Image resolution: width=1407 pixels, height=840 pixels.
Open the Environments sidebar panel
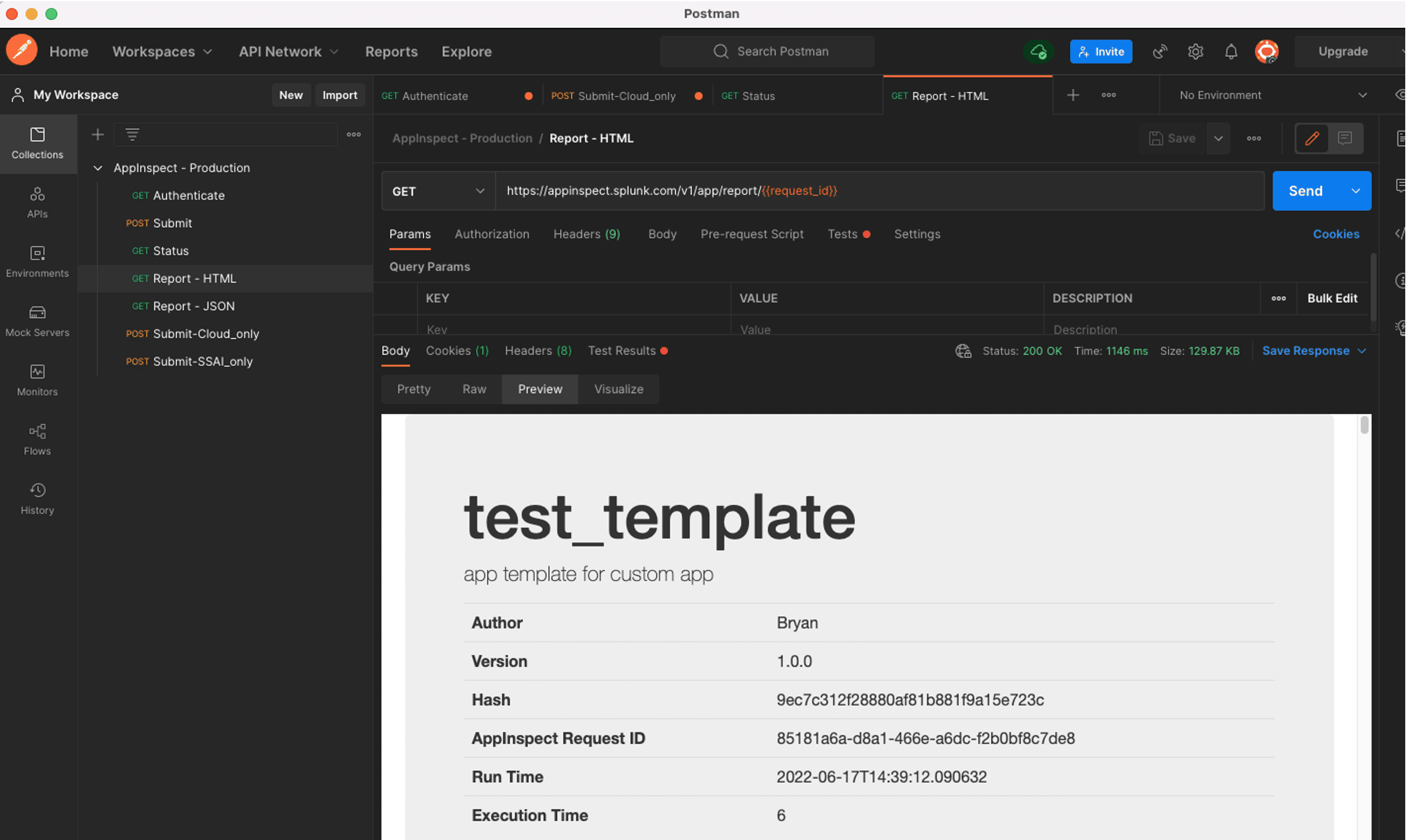[x=37, y=262]
